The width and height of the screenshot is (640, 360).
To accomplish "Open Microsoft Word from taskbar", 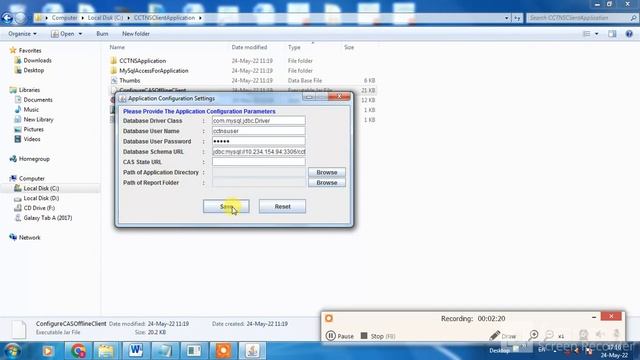I will coord(136,351).
